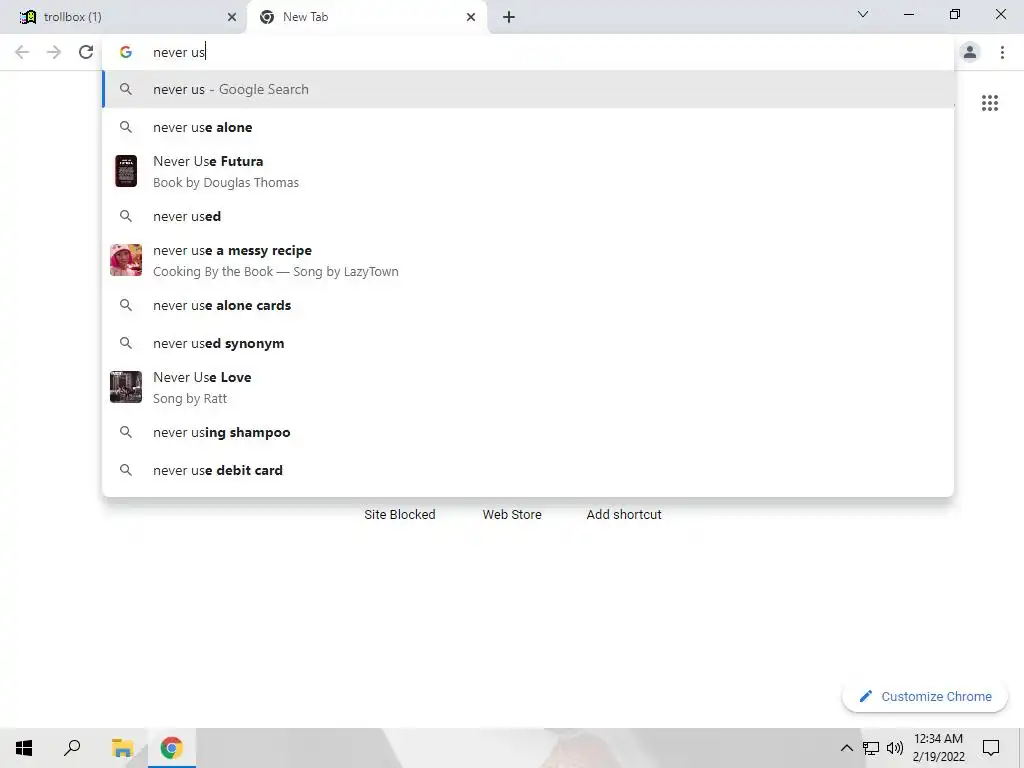
Task: Minimize the Chrome window
Action: click(908, 14)
